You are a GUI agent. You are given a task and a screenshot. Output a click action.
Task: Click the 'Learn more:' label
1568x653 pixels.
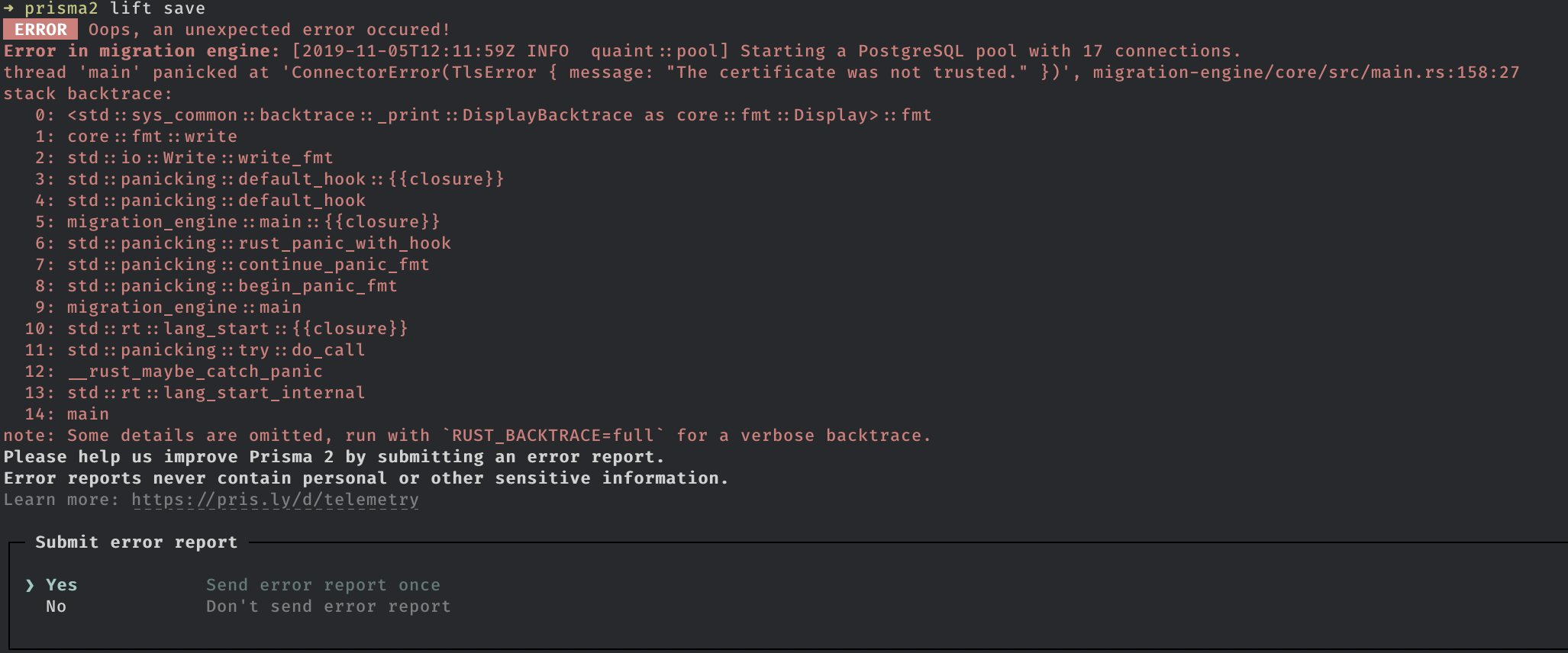[61, 500]
